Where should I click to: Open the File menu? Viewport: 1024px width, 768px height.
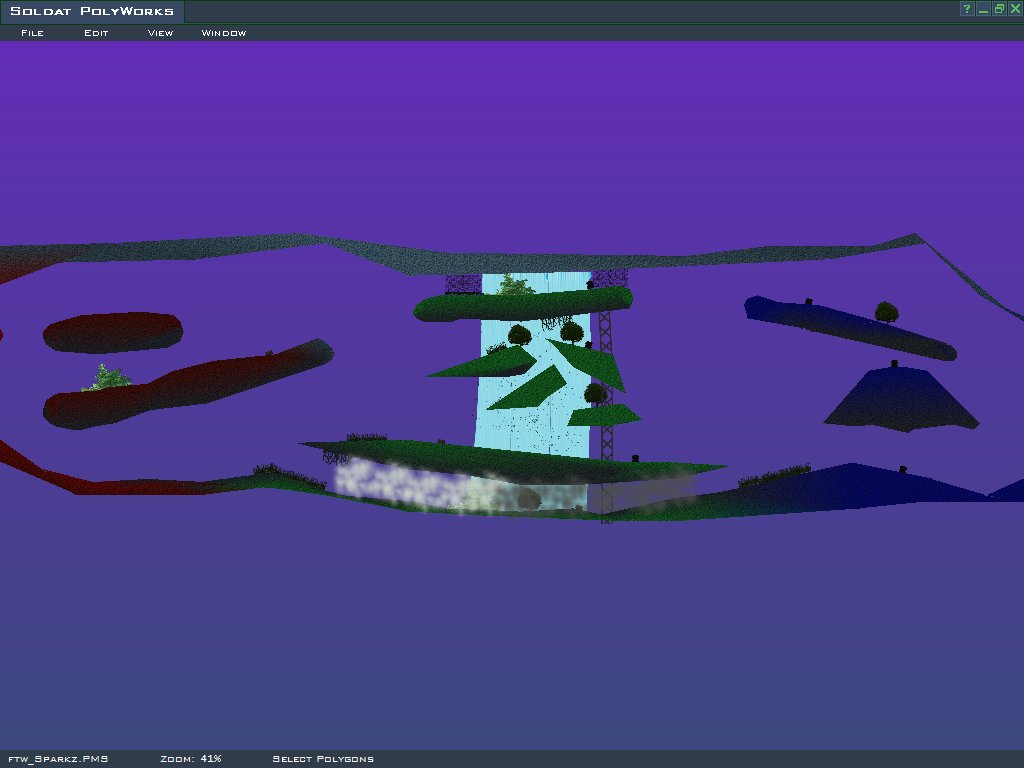32,33
